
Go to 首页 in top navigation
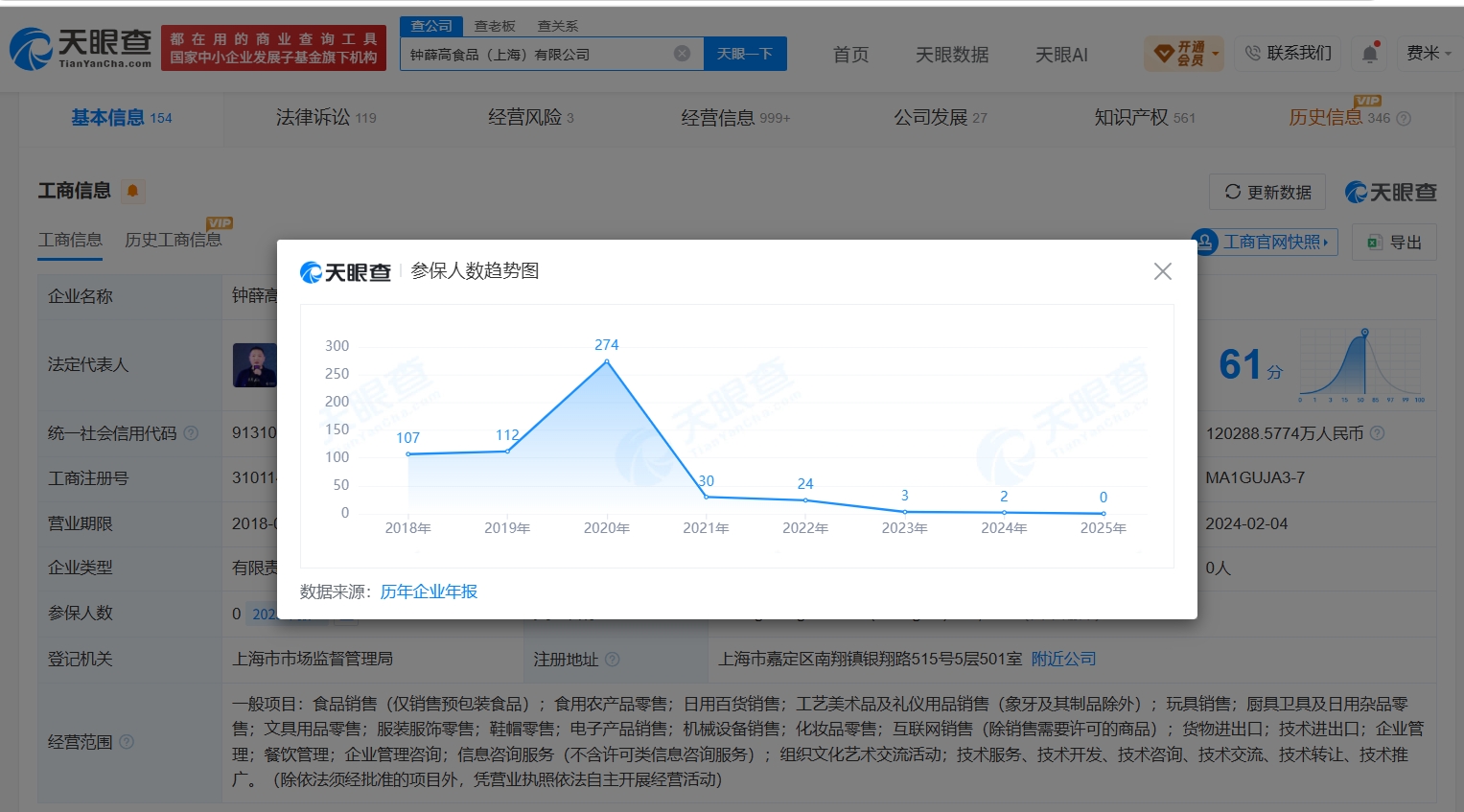pos(850,55)
